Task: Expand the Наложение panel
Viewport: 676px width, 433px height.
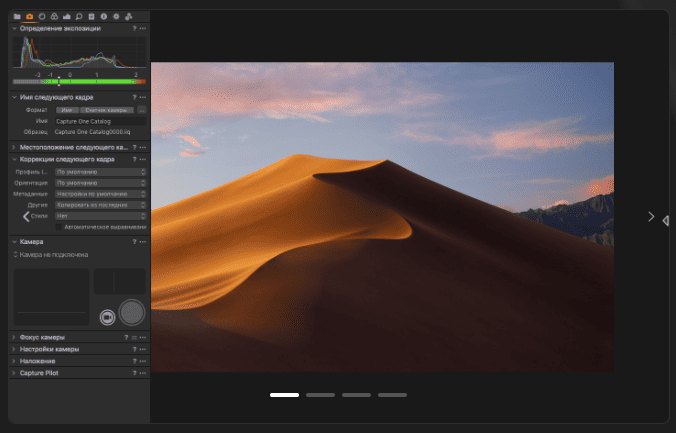Action: [14, 361]
